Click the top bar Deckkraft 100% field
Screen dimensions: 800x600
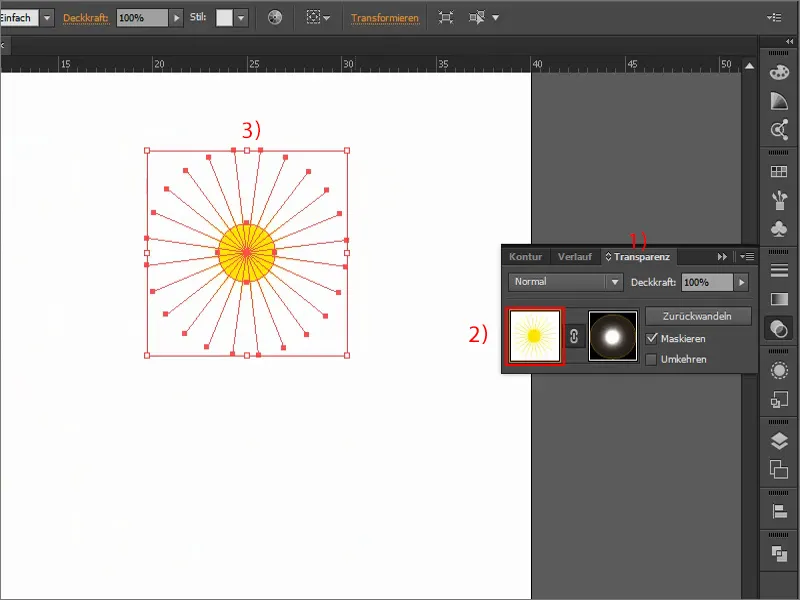(x=142, y=18)
